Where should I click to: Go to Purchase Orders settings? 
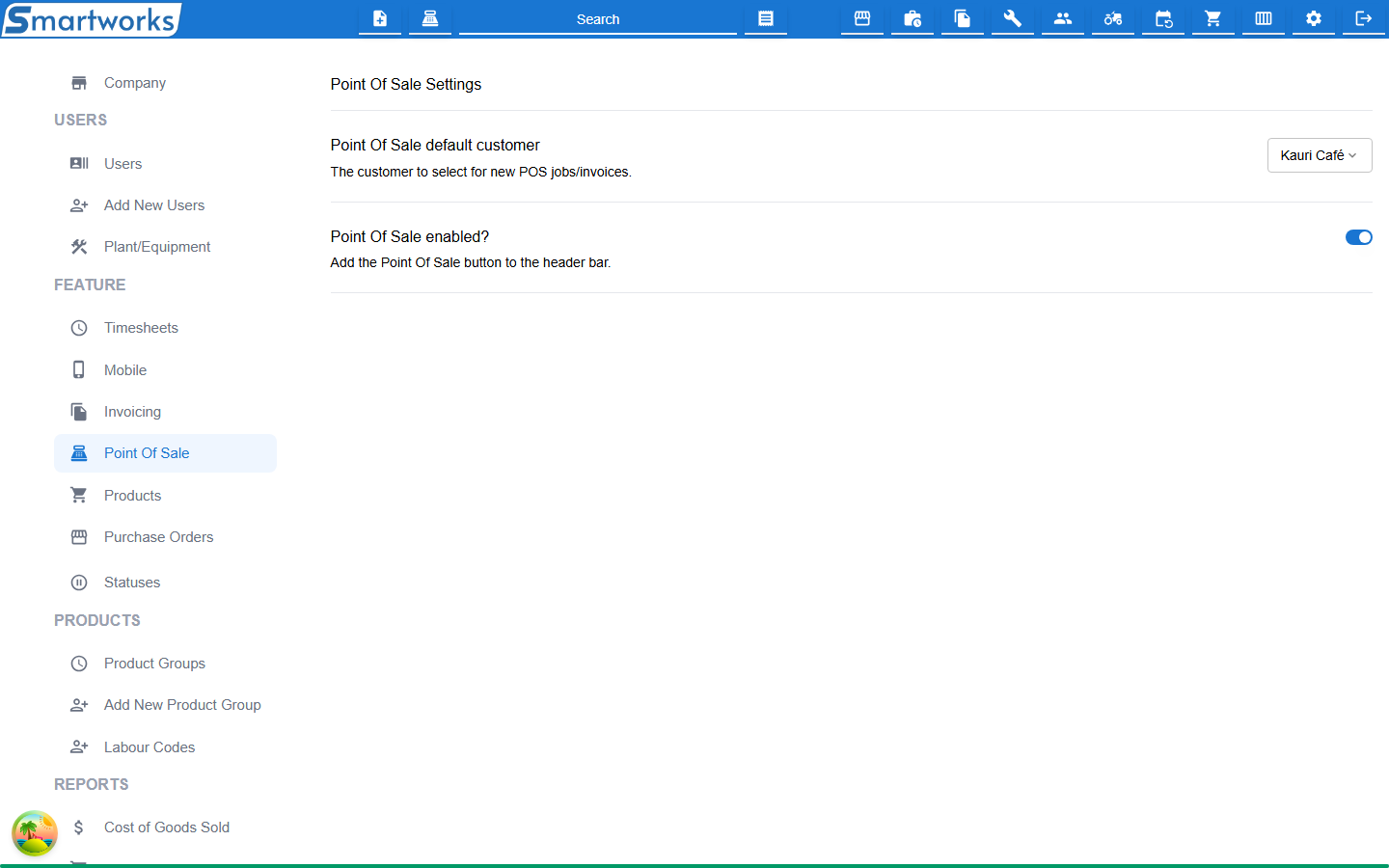coord(165,537)
